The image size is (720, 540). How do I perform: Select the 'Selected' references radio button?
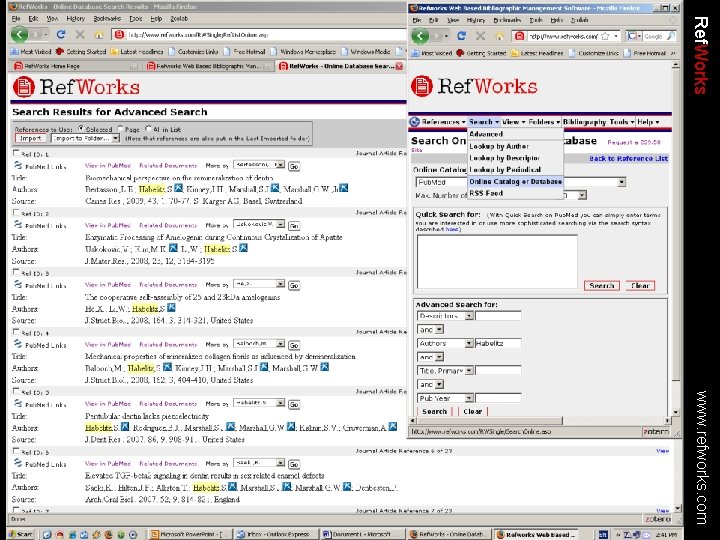click(x=81, y=129)
